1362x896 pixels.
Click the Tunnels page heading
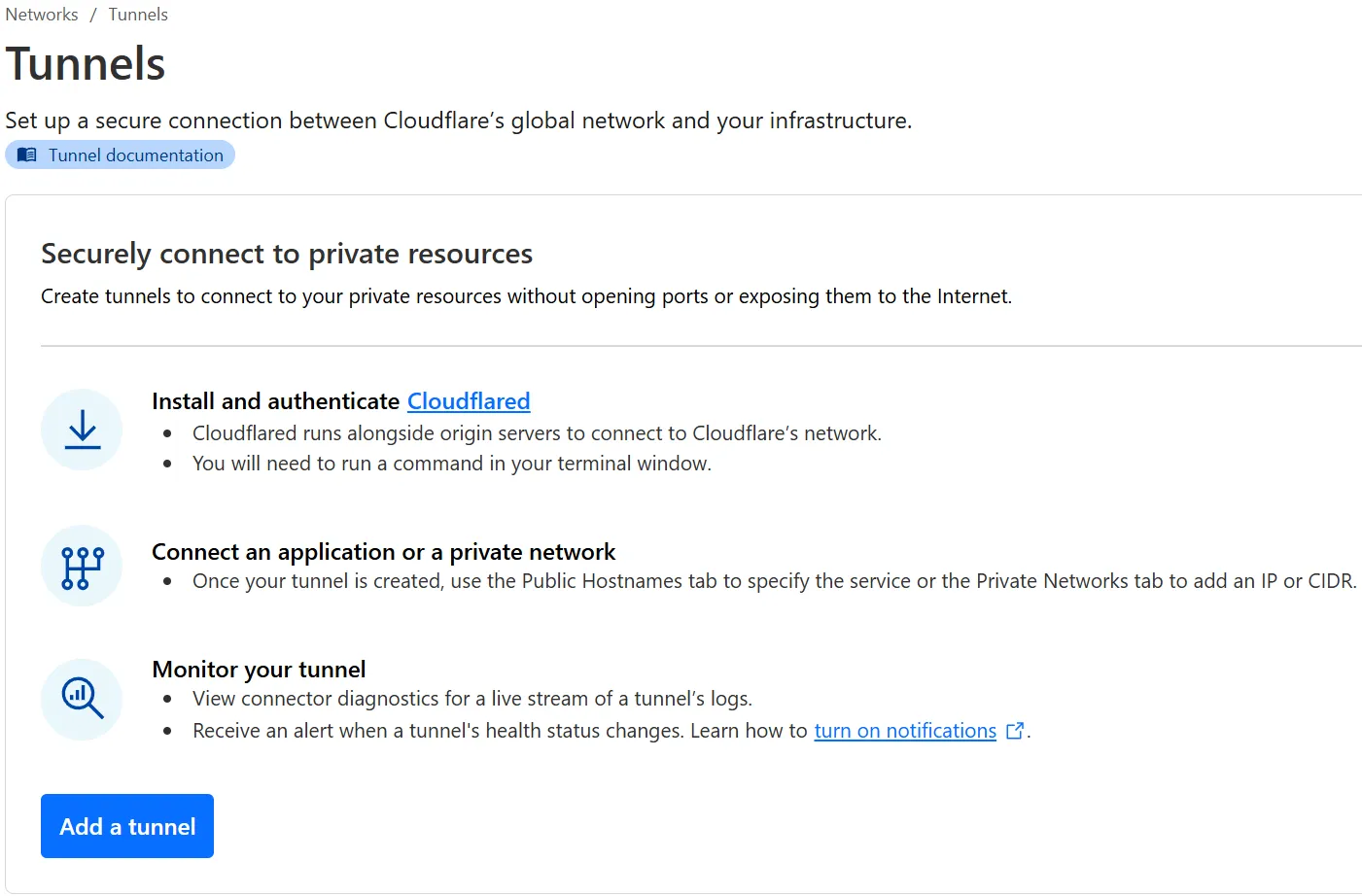(86, 63)
